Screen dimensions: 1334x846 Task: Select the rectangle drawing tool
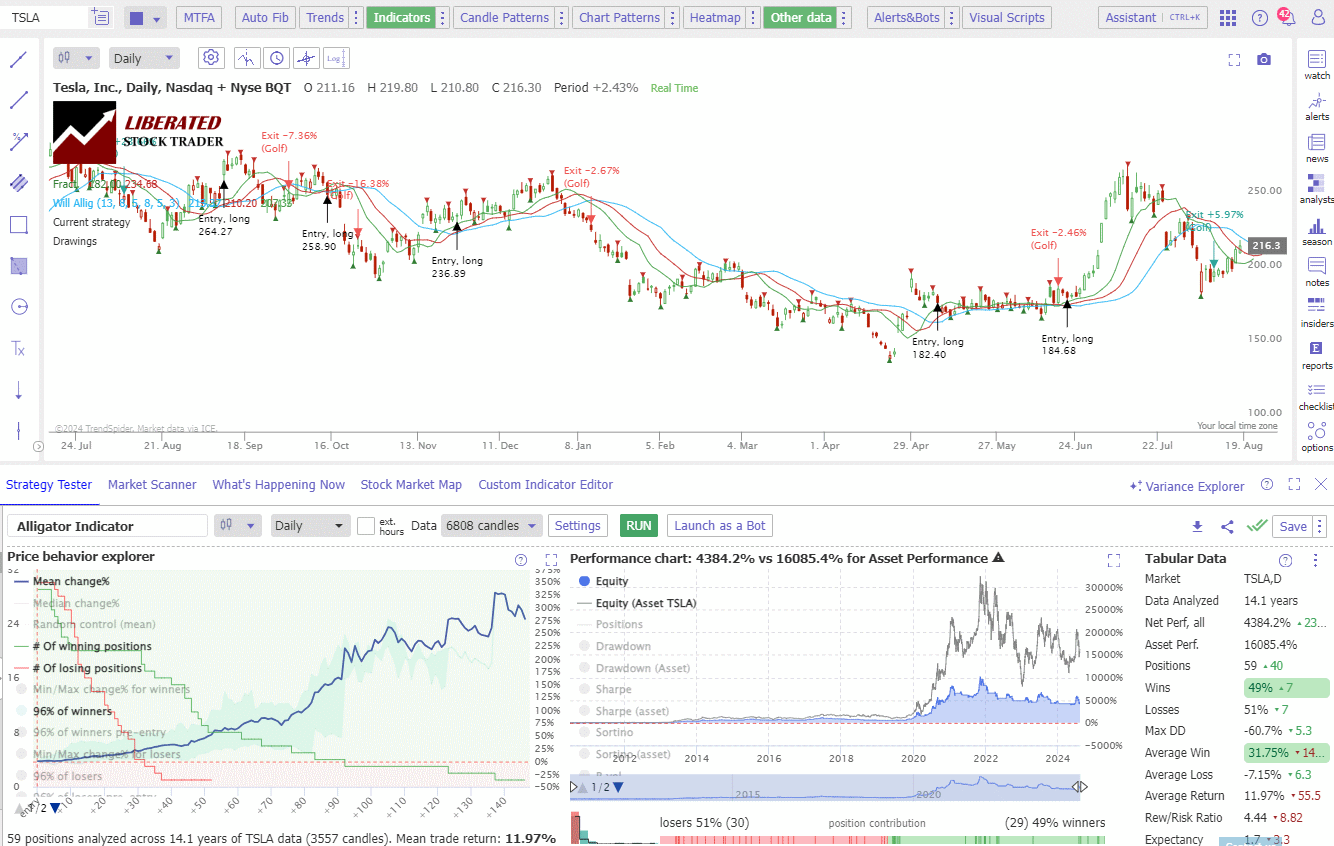point(18,224)
